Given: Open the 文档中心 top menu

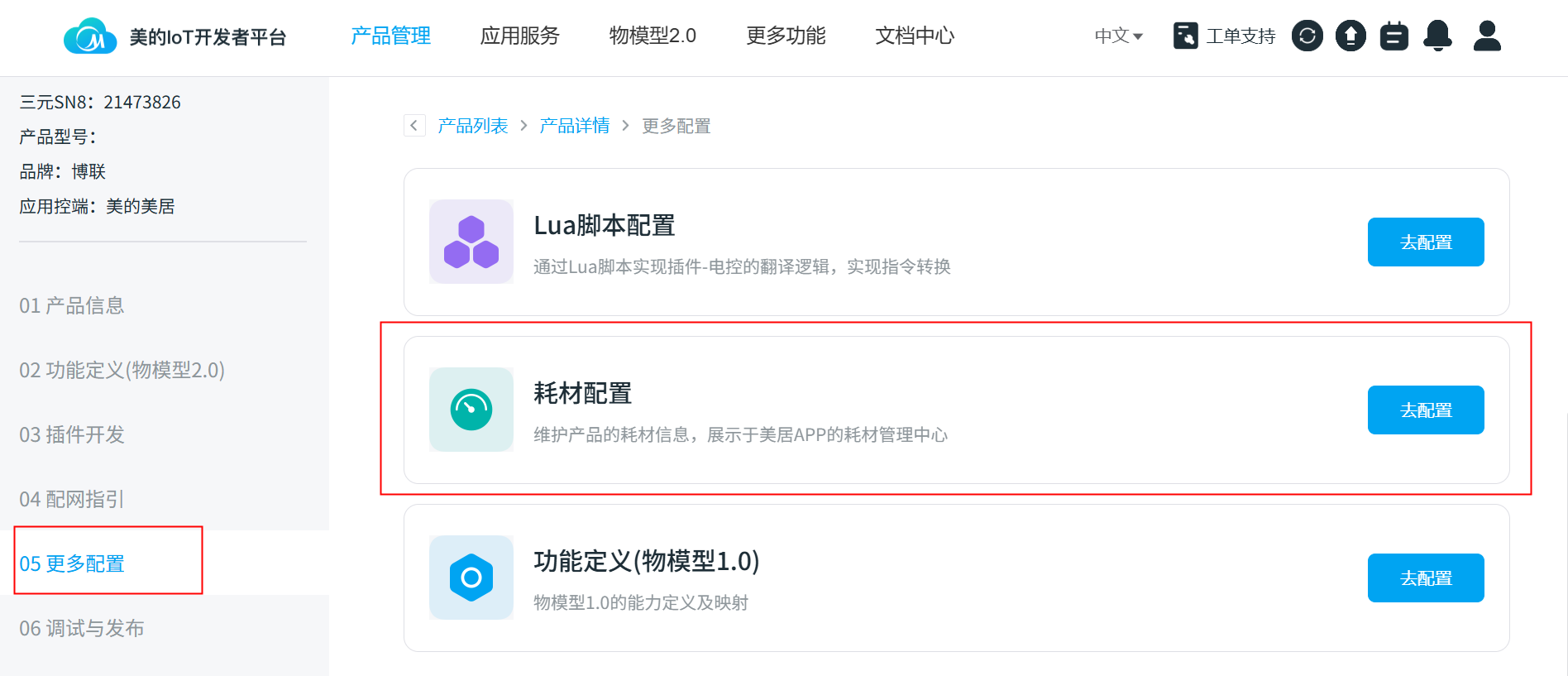Looking at the screenshot, I should coord(915,36).
